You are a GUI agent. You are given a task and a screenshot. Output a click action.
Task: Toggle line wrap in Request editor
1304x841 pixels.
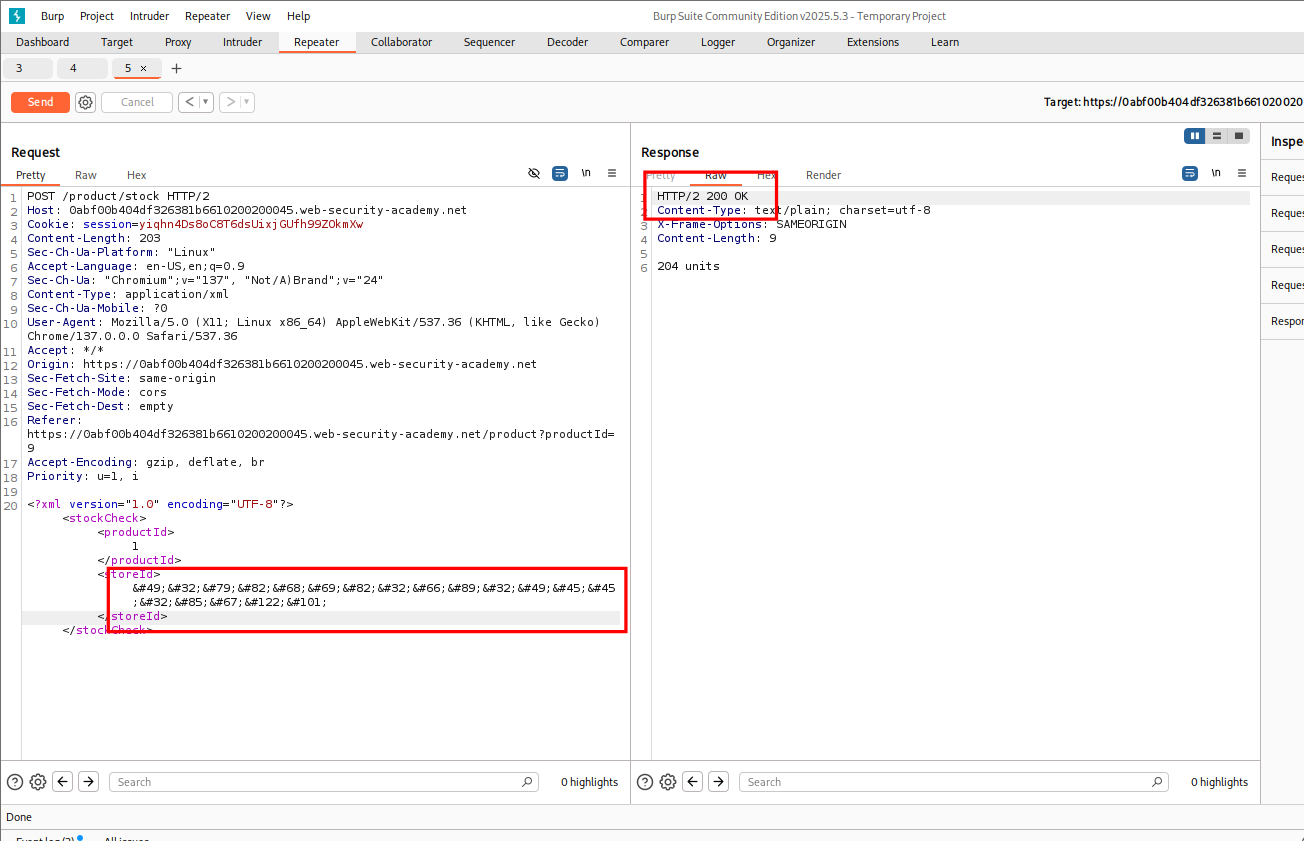click(x=560, y=173)
